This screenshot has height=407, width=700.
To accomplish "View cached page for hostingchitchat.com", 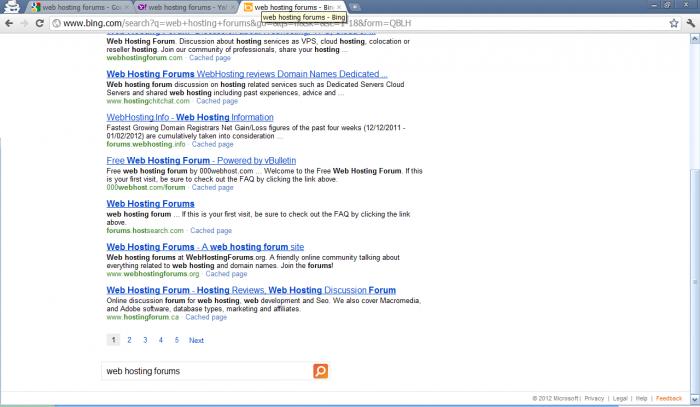I will (x=217, y=101).
